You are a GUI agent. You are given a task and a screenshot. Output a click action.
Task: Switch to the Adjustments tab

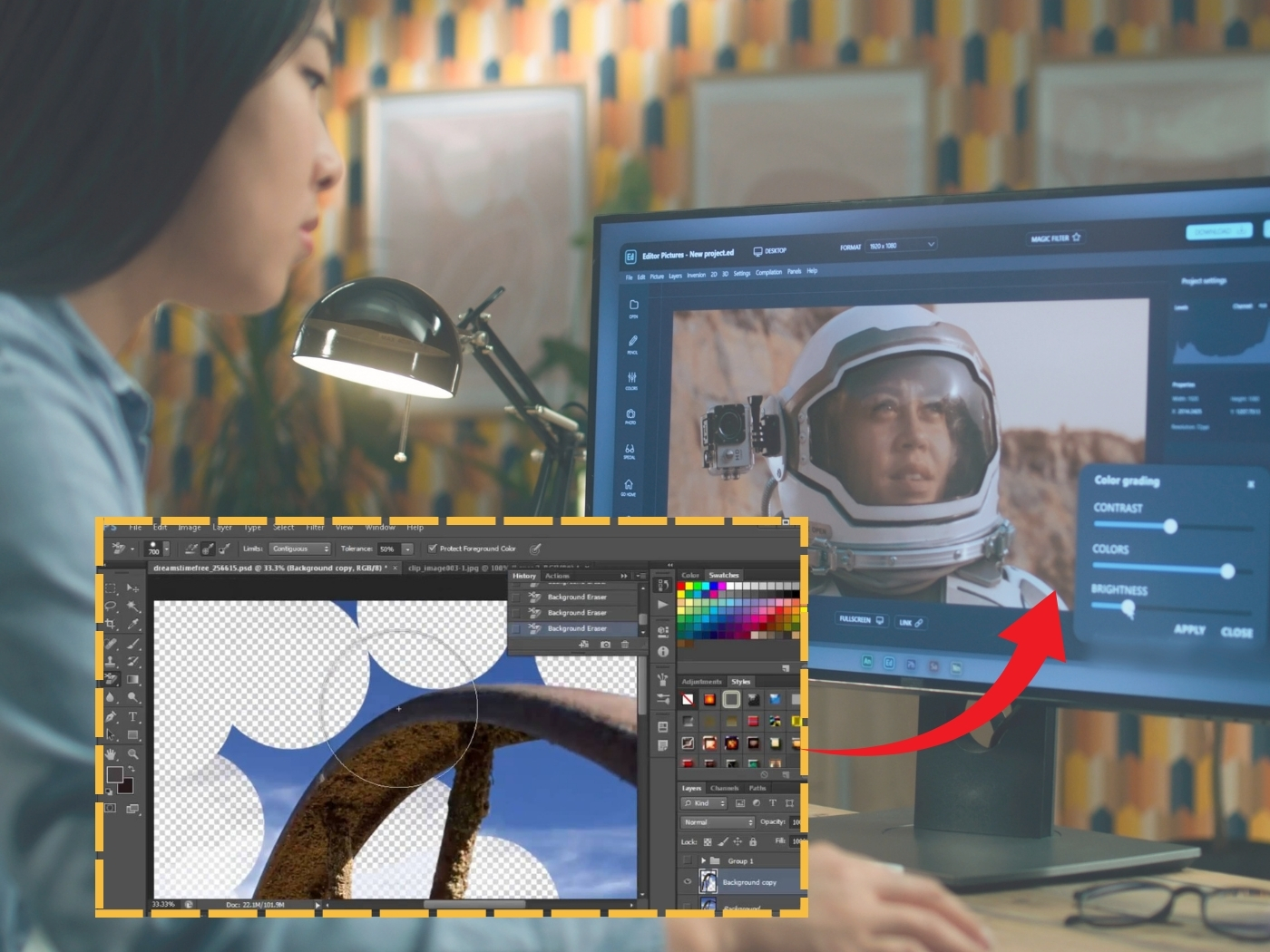[x=701, y=682]
